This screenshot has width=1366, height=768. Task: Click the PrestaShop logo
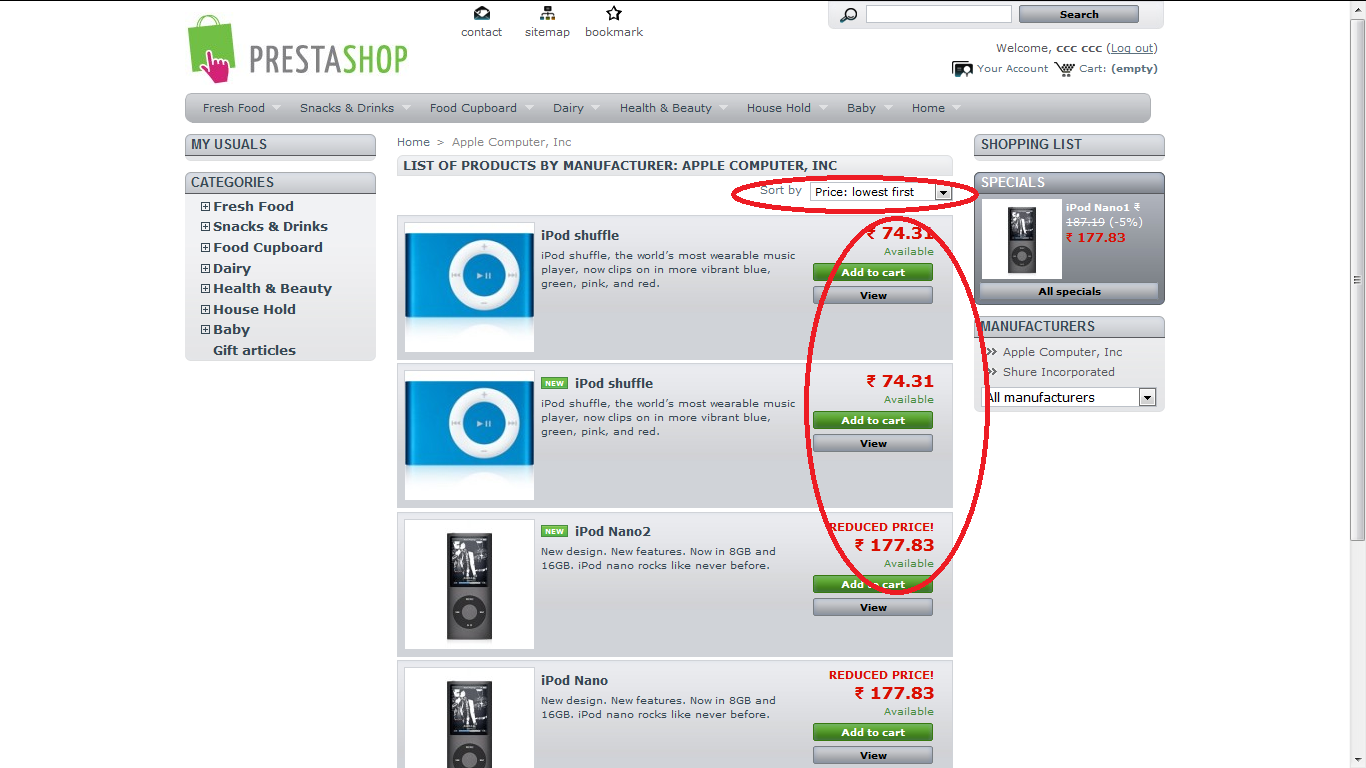coord(297,49)
